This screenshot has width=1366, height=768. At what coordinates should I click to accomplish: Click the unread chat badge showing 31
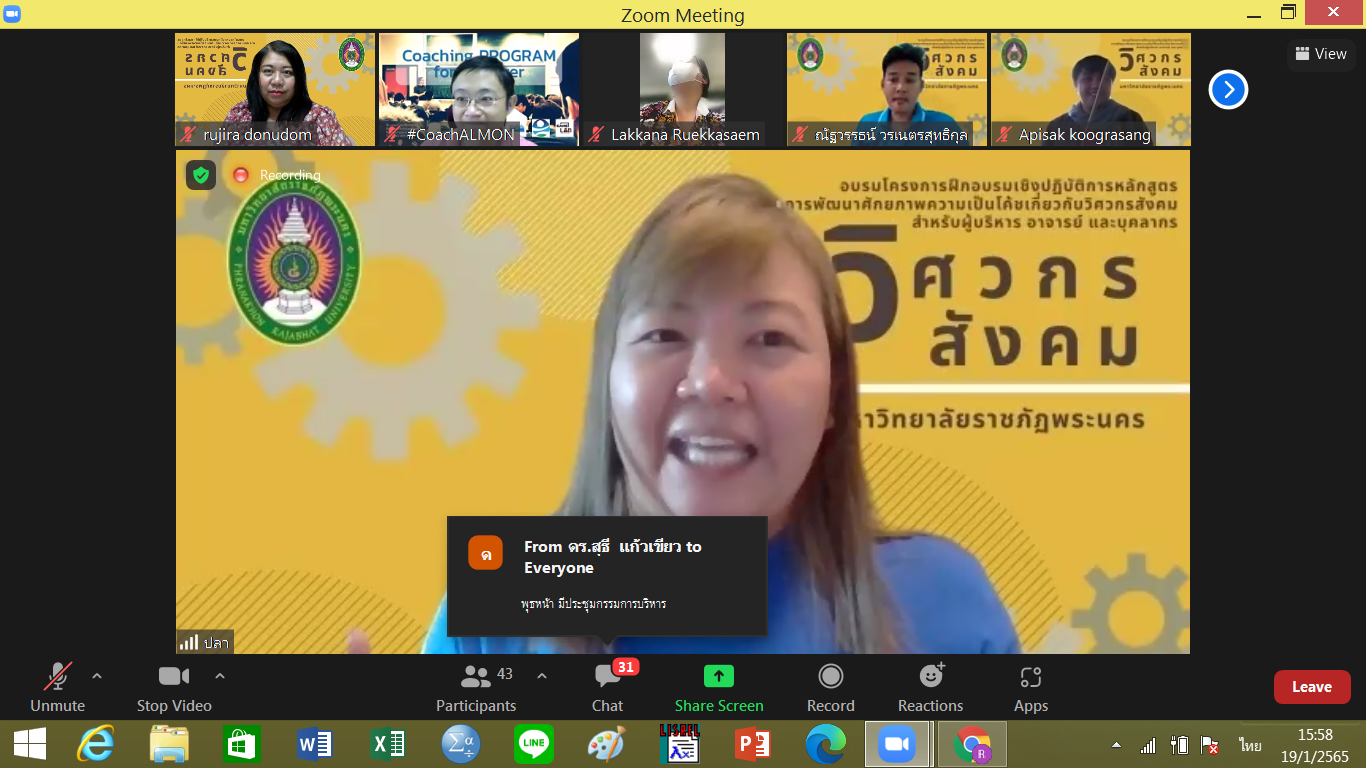[x=626, y=667]
